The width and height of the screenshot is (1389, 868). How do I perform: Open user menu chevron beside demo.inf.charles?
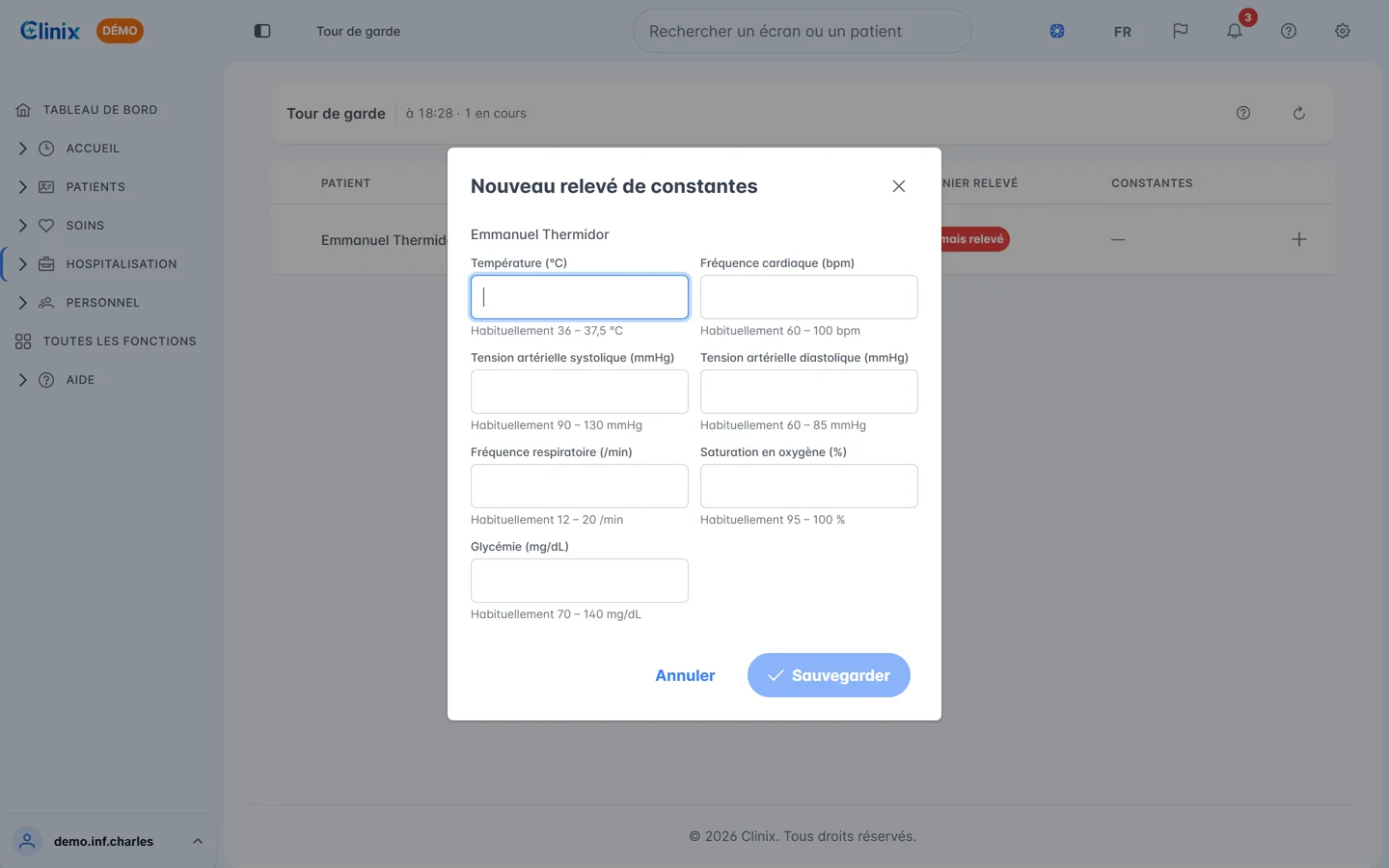click(198, 841)
